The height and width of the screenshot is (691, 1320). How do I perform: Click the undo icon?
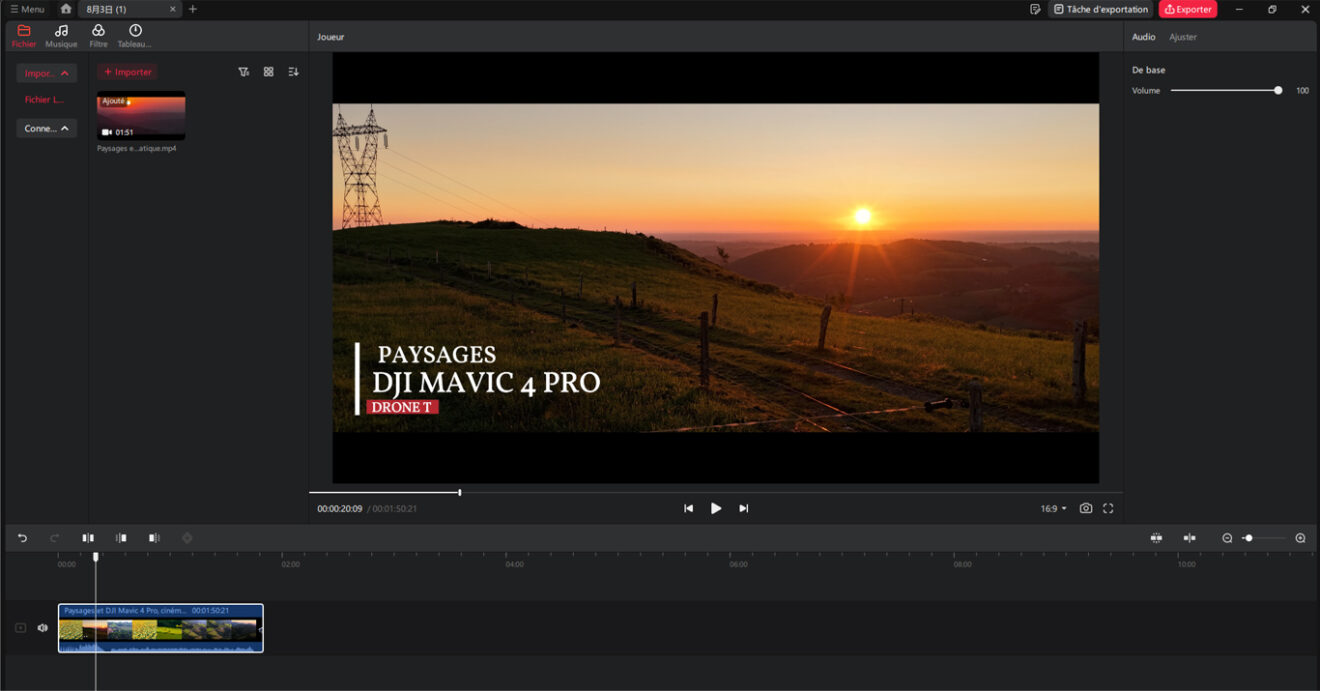(x=22, y=537)
